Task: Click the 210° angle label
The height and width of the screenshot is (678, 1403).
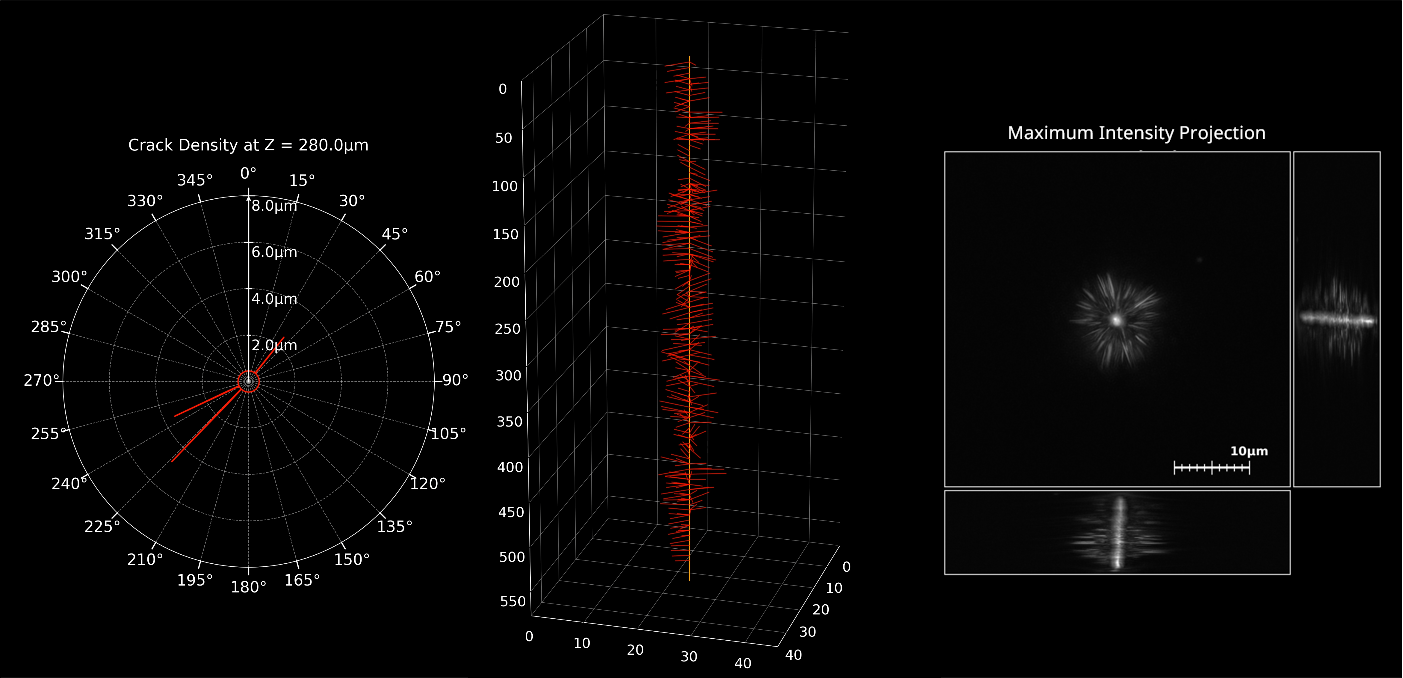Action: 145,560
